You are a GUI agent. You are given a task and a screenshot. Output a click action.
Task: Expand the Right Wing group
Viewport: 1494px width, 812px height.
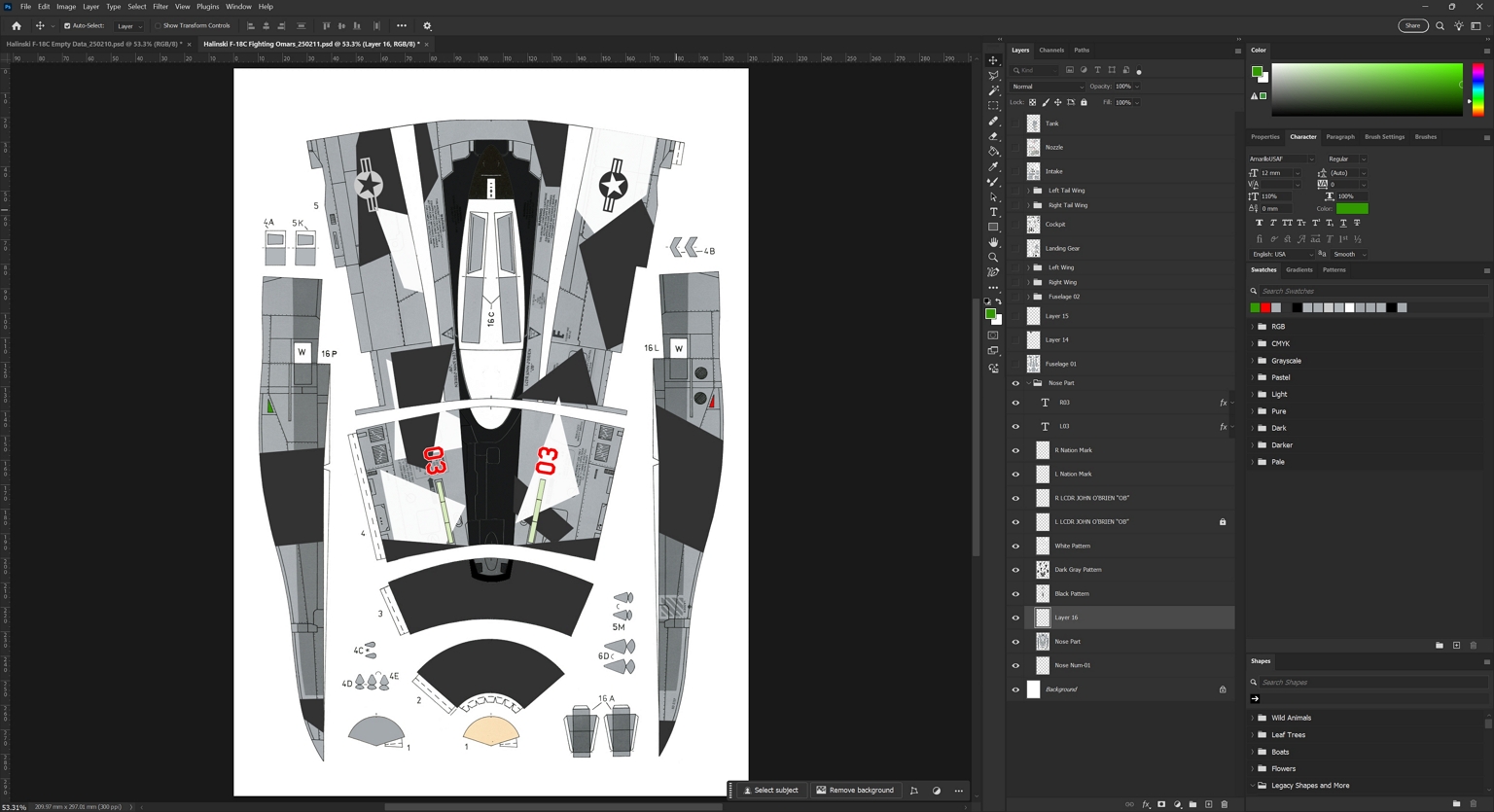1028,282
